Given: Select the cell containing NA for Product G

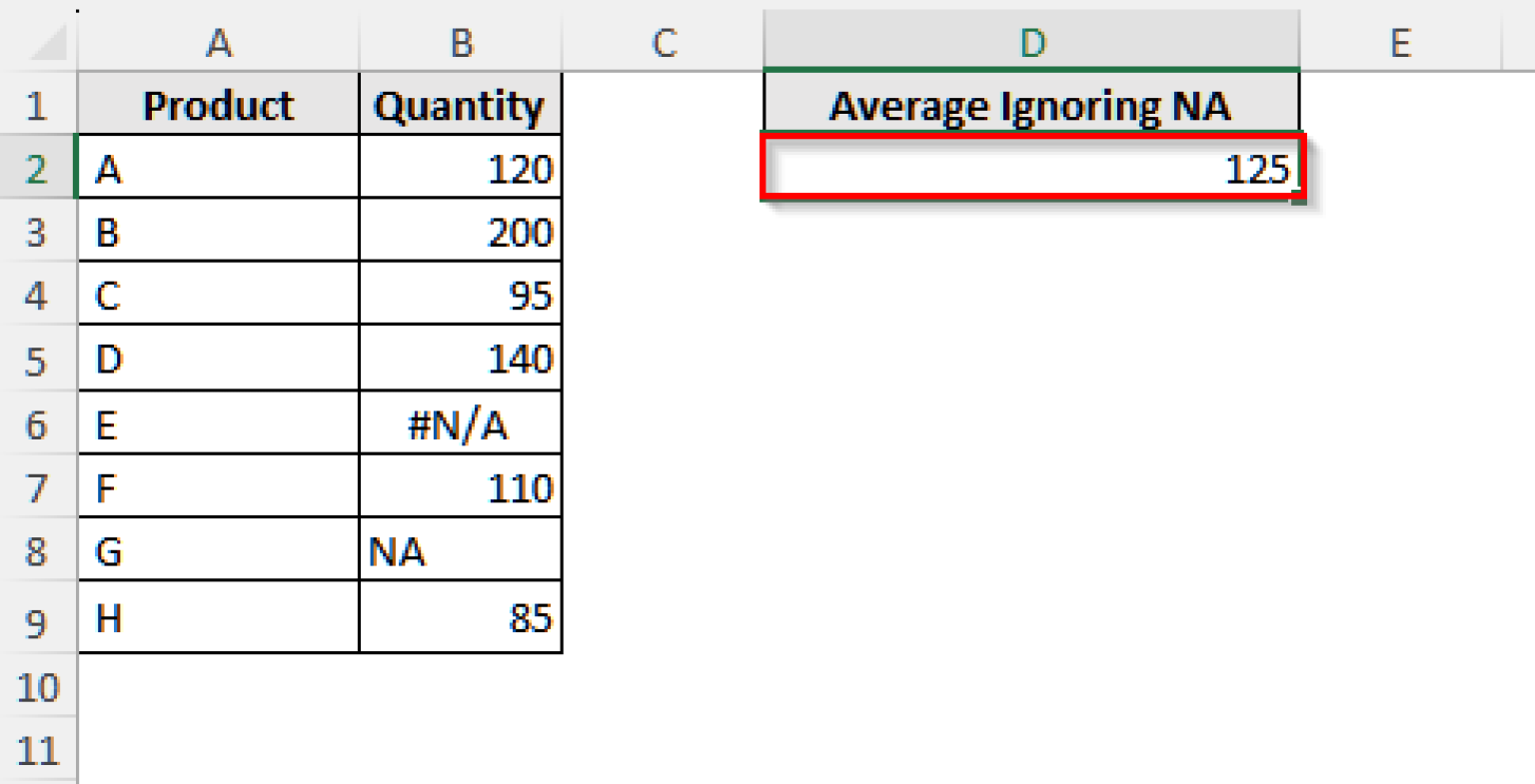Looking at the screenshot, I should (460, 550).
